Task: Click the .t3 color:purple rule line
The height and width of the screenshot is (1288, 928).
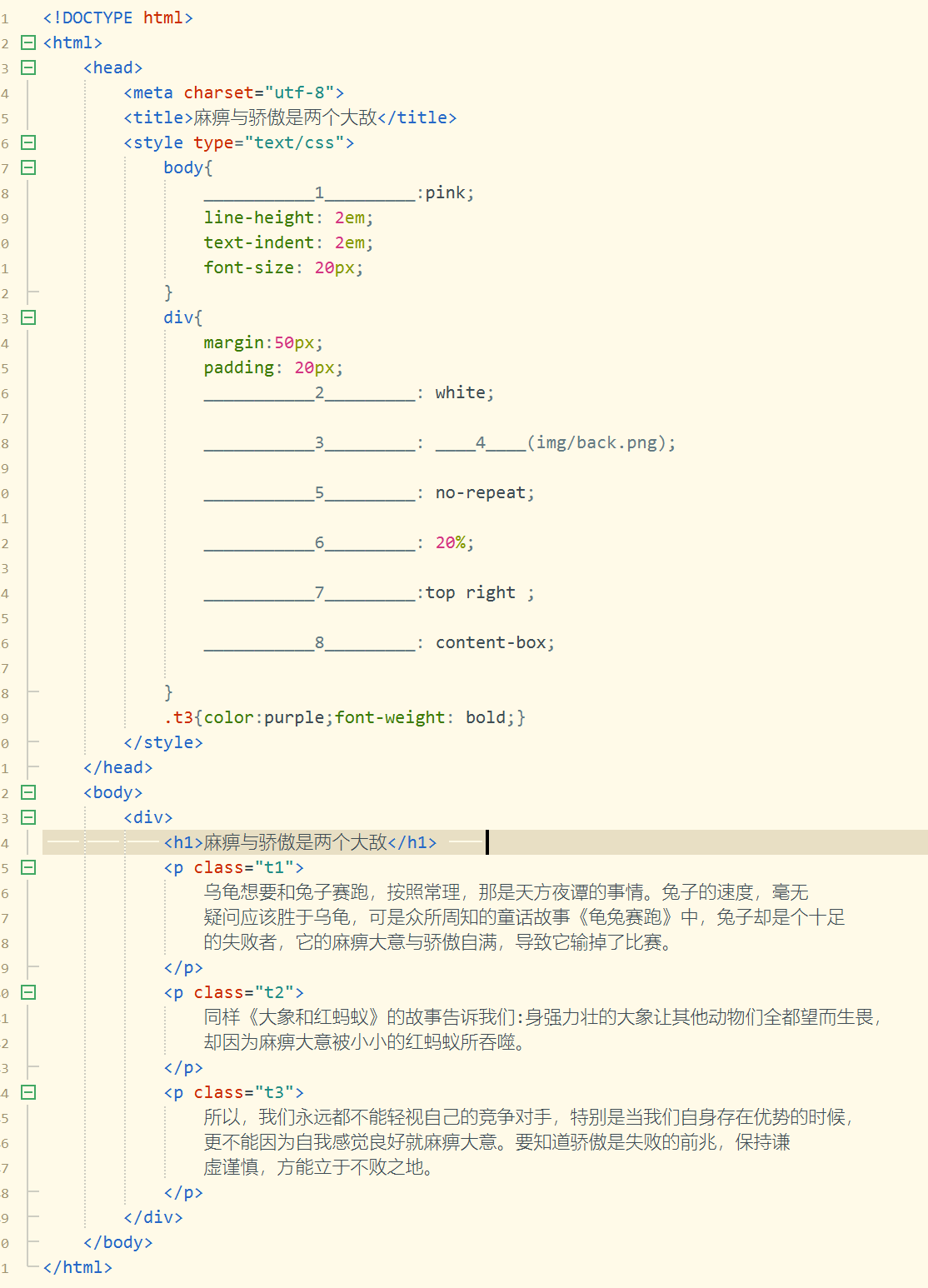Action: [x=344, y=717]
